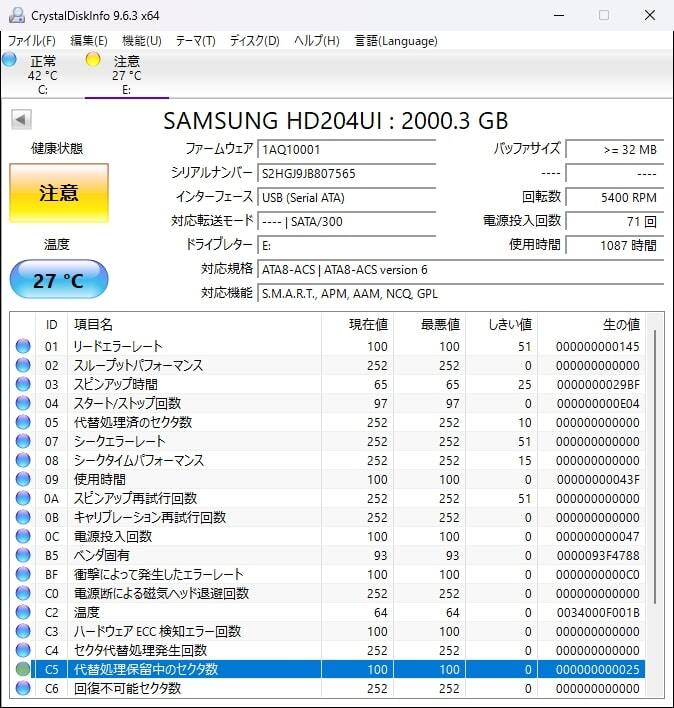This screenshot has width=674, height=708.
Task: Click status orb of row 02 スループットパフォーマンス
Action: 23,365
